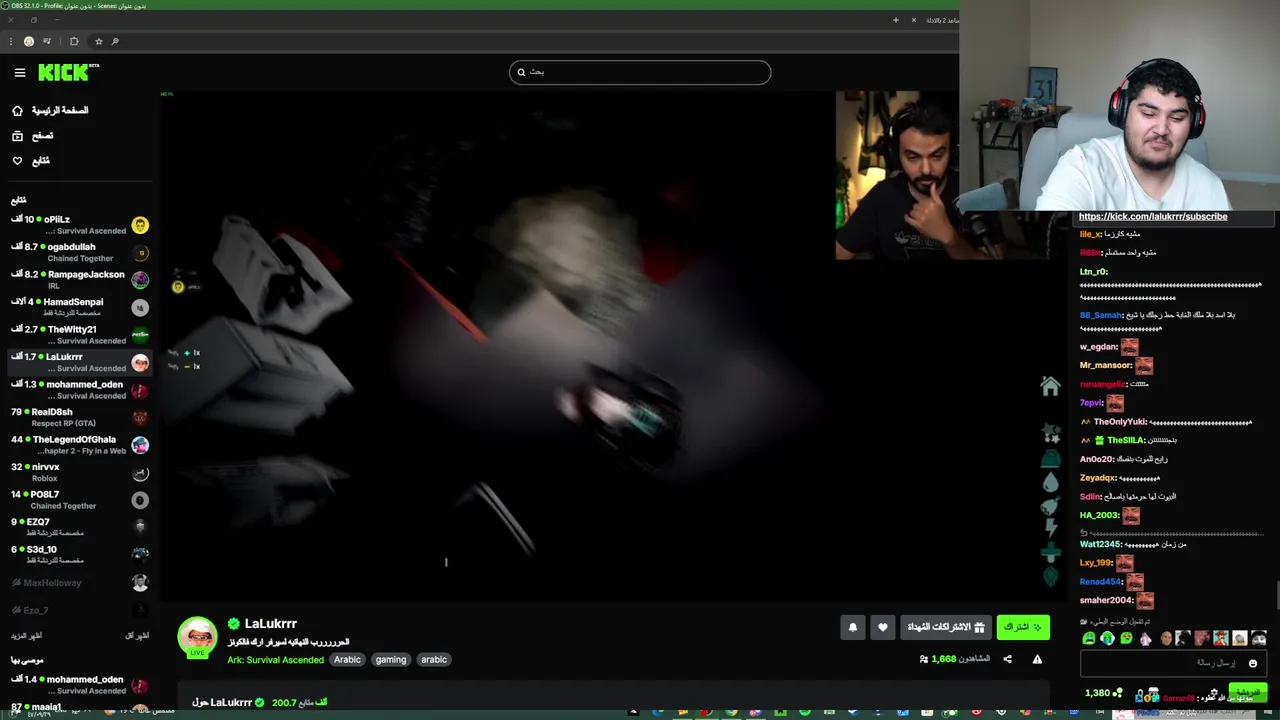The image size is (1280, 720).
Task: Click the streamer facecam overlay in video
Action: click(x=897, y=175)
